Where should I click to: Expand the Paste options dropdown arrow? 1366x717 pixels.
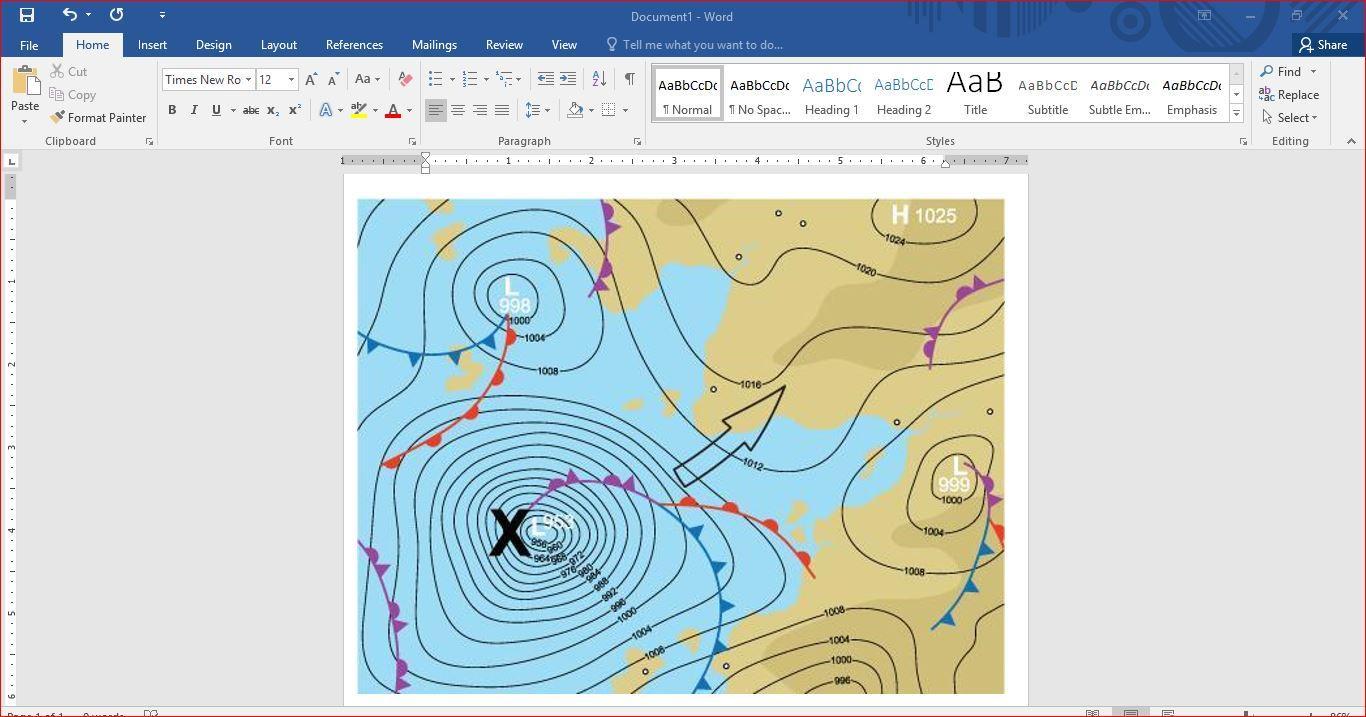pos(25,122)
